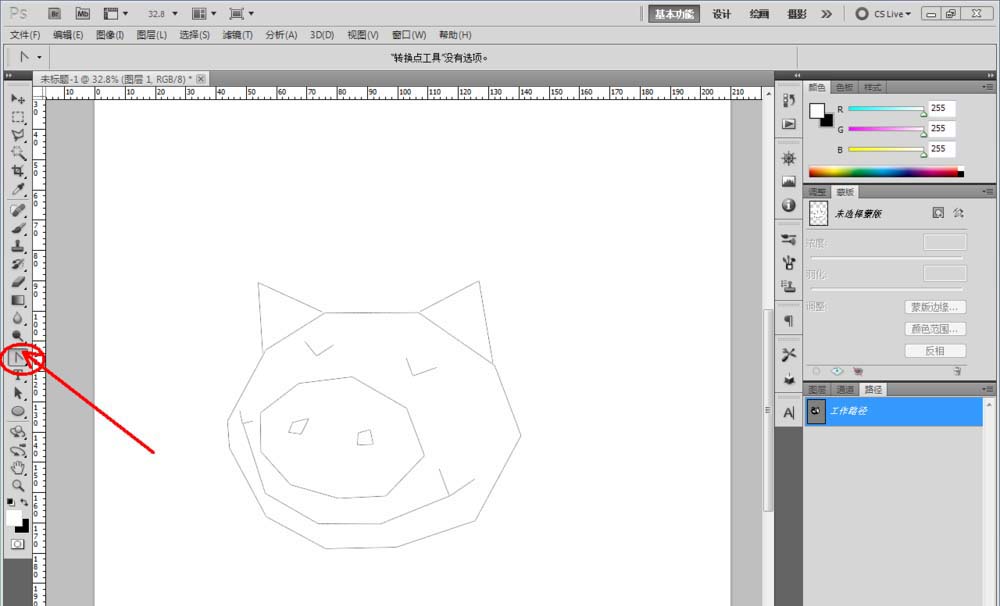Select the Move tool
Screen dimensions: 1000x606
(18, 99)
